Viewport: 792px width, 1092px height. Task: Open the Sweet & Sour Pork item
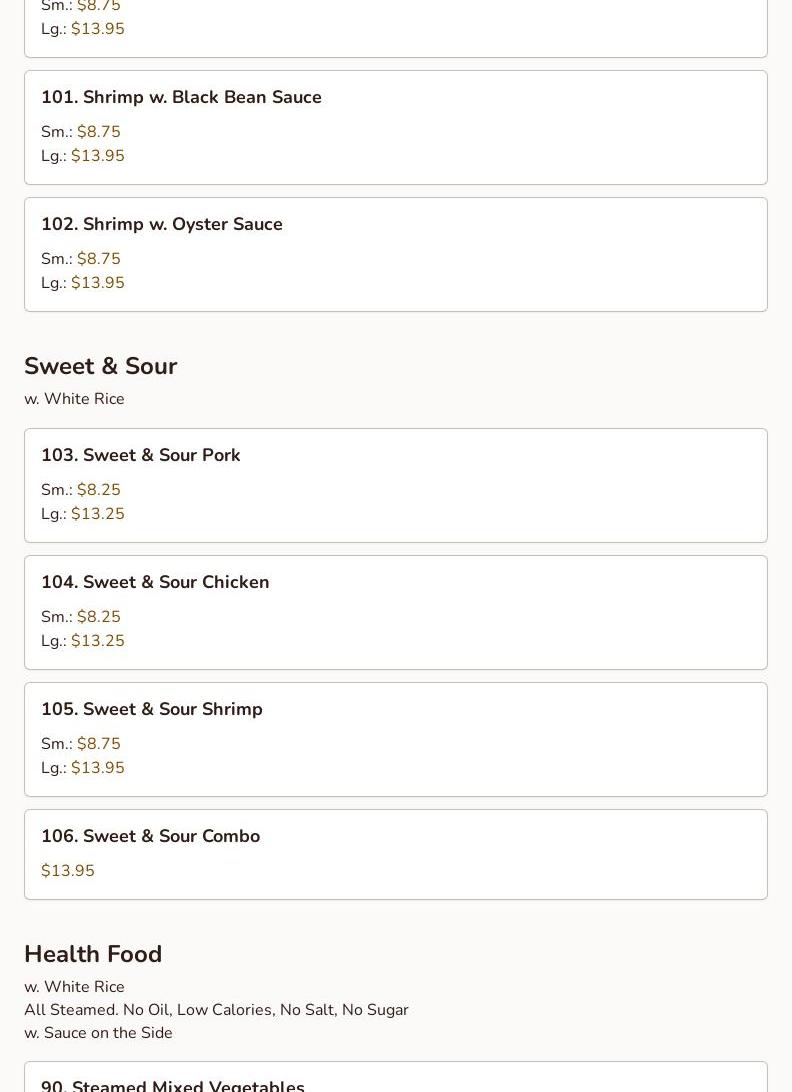click(140, 455)
